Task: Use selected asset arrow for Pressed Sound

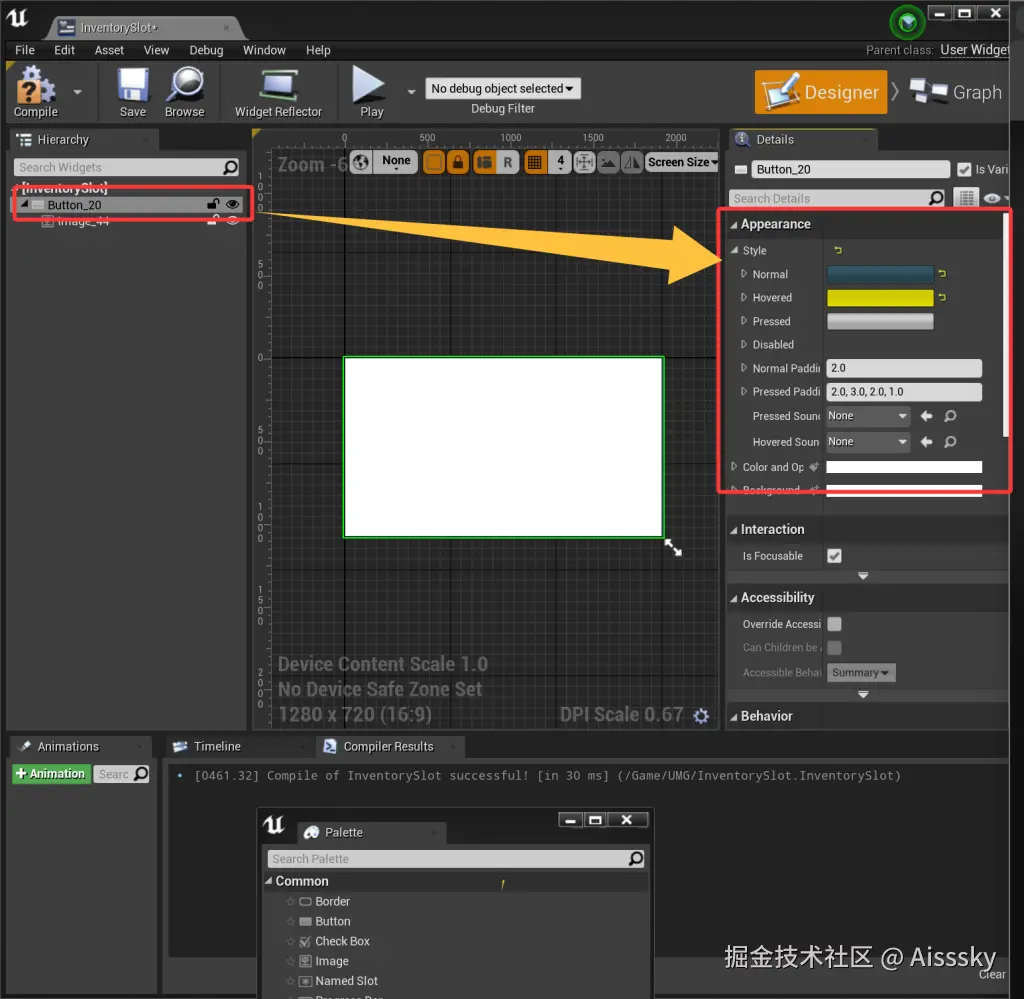Action: (x=926, y=416)
